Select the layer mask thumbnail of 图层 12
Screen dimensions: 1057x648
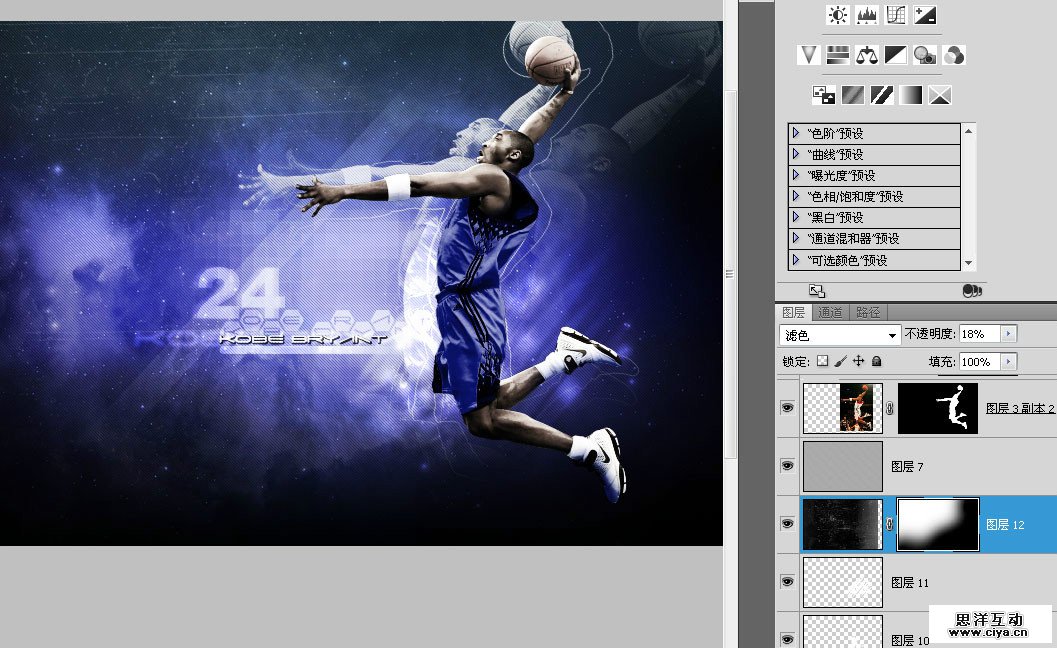[938, 524]
